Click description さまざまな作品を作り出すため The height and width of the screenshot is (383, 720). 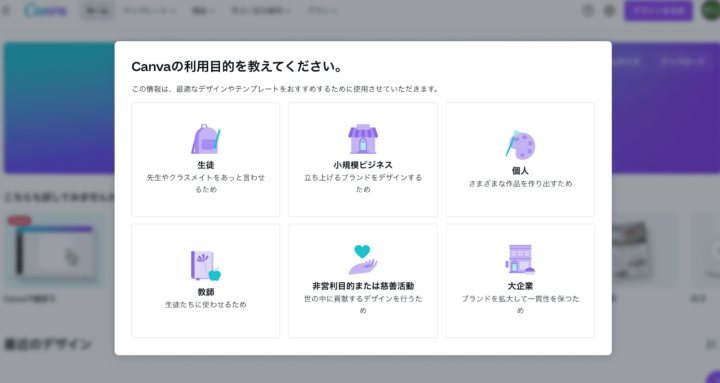pyautogui.click(x=520, y=184)
